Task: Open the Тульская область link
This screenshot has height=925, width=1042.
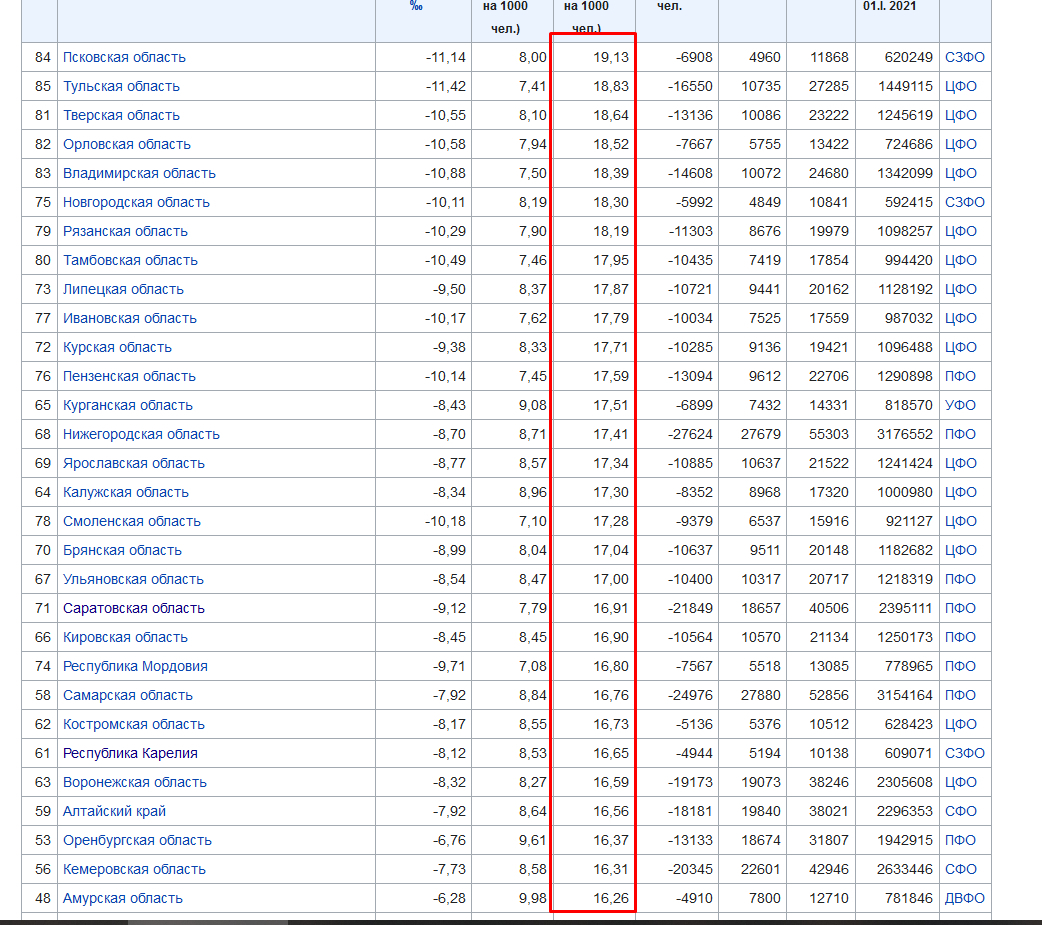Action: click(121, 86)
